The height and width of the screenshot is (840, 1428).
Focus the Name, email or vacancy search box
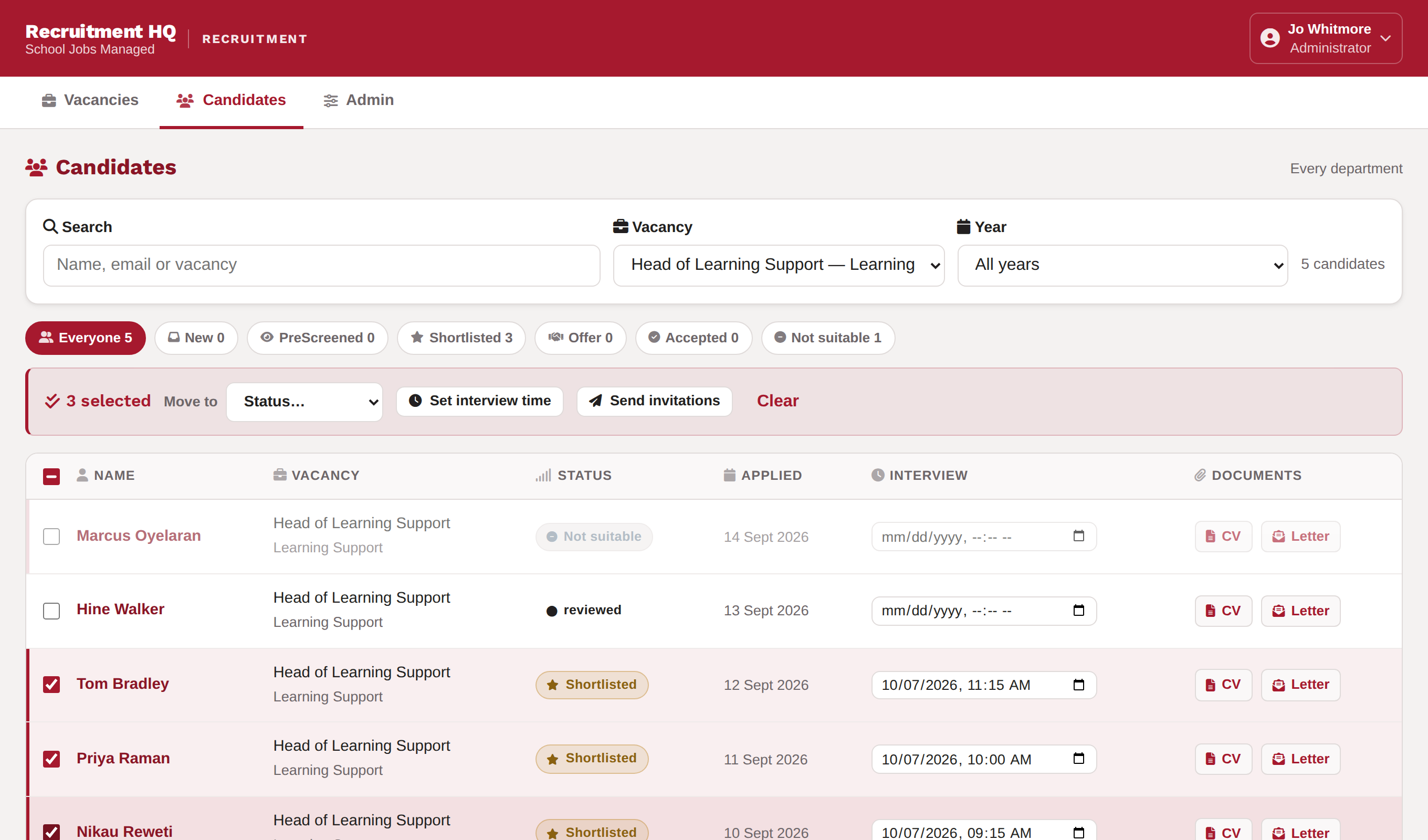(x=321, y=265)
